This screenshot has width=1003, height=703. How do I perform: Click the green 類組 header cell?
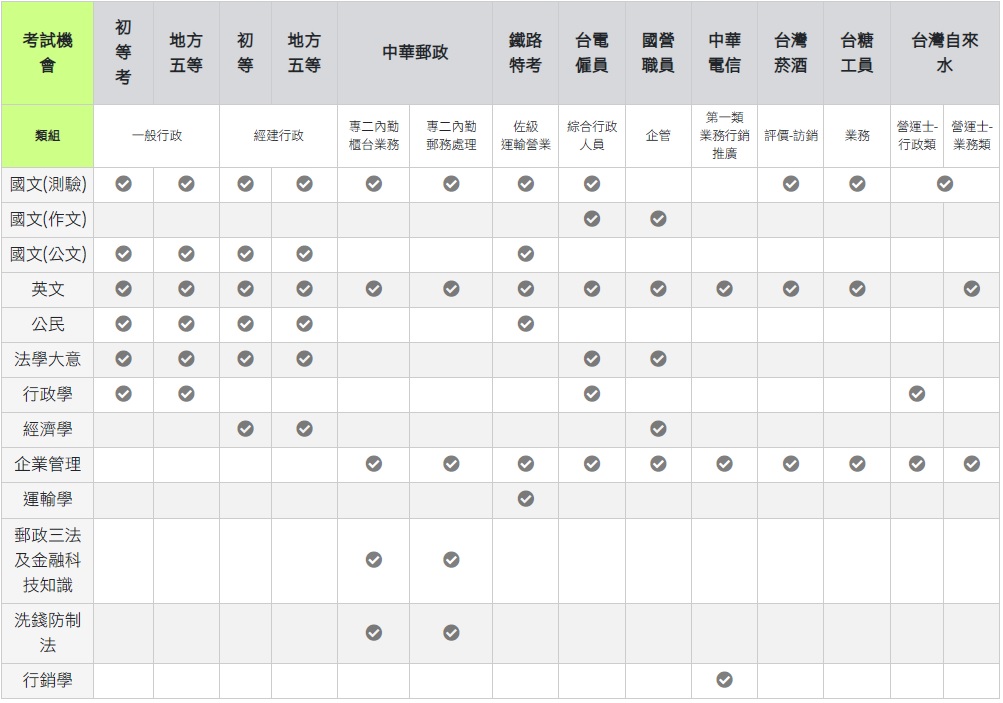[47, 136]
